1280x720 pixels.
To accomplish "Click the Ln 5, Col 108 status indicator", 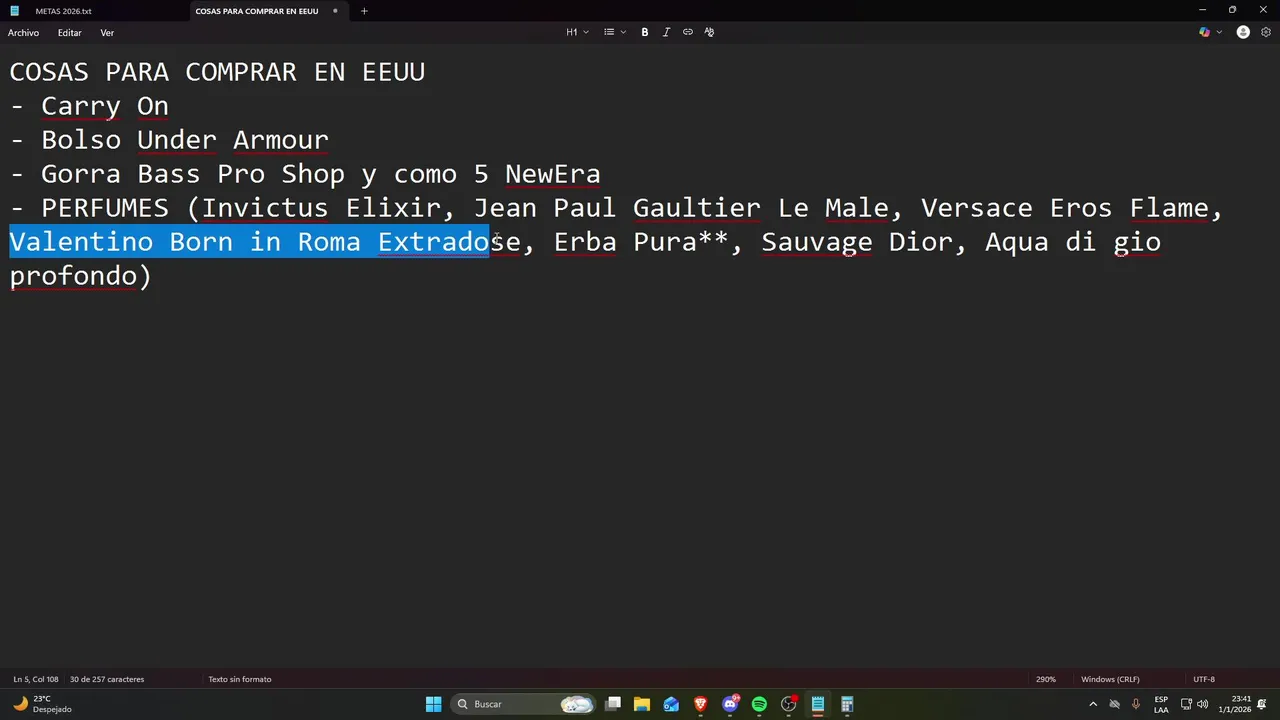I will 36,679.
